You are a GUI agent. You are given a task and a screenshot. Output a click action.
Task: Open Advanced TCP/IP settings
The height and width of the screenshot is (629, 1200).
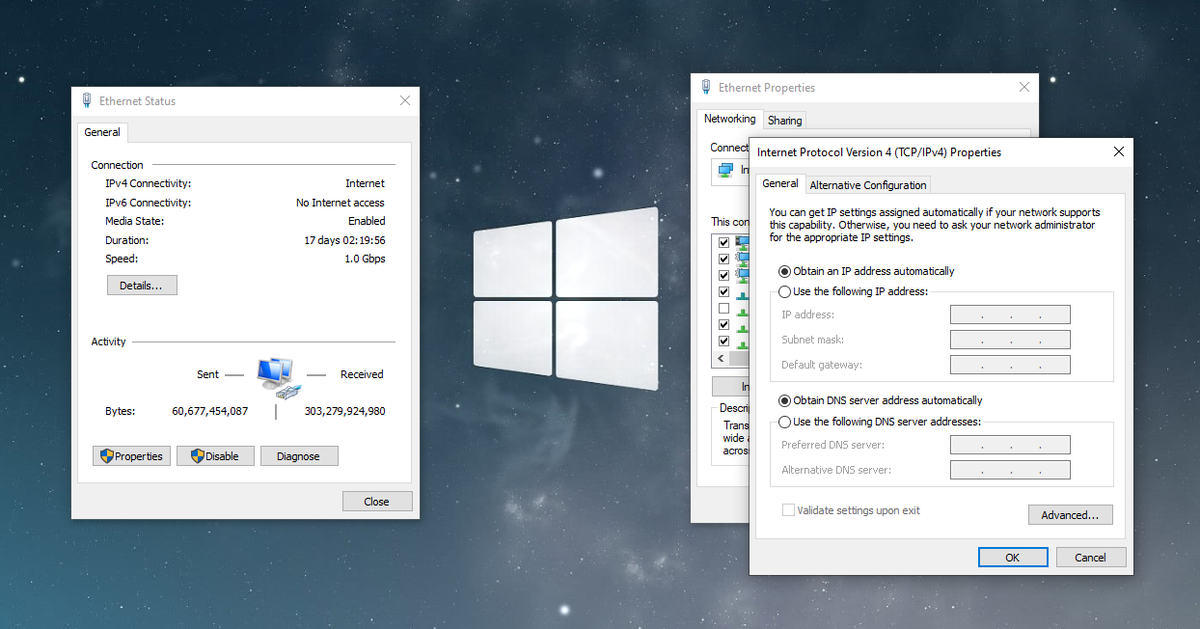[x=1070, y=514]
